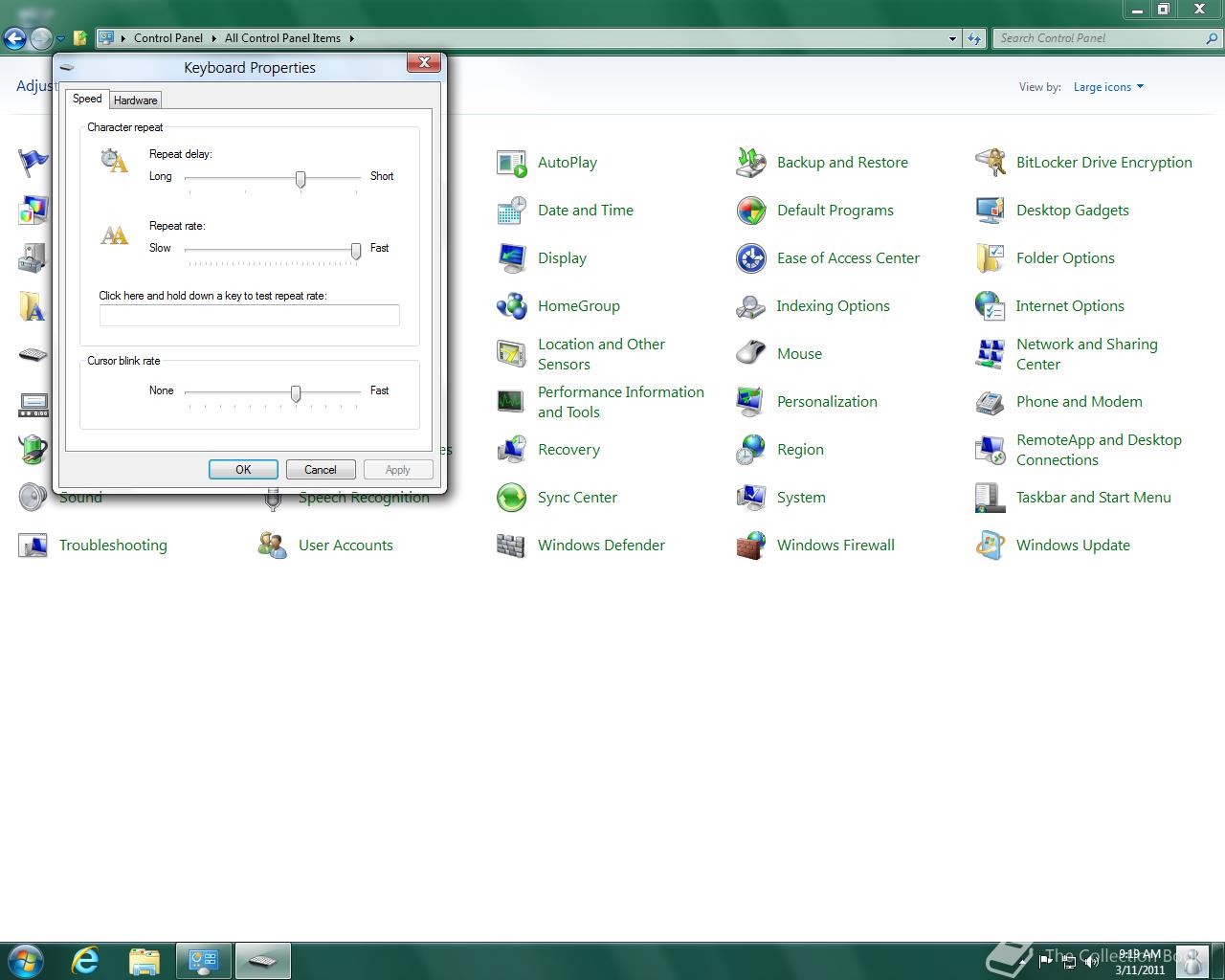Open the Default Programs icon
The image size is (1225, 980).
coord(751,211)
